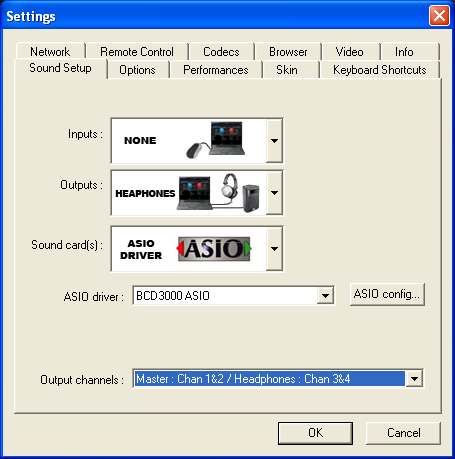Expand the Outputs dropdown arrow
This screenshot has height=459, width=455.
[274, 193]
